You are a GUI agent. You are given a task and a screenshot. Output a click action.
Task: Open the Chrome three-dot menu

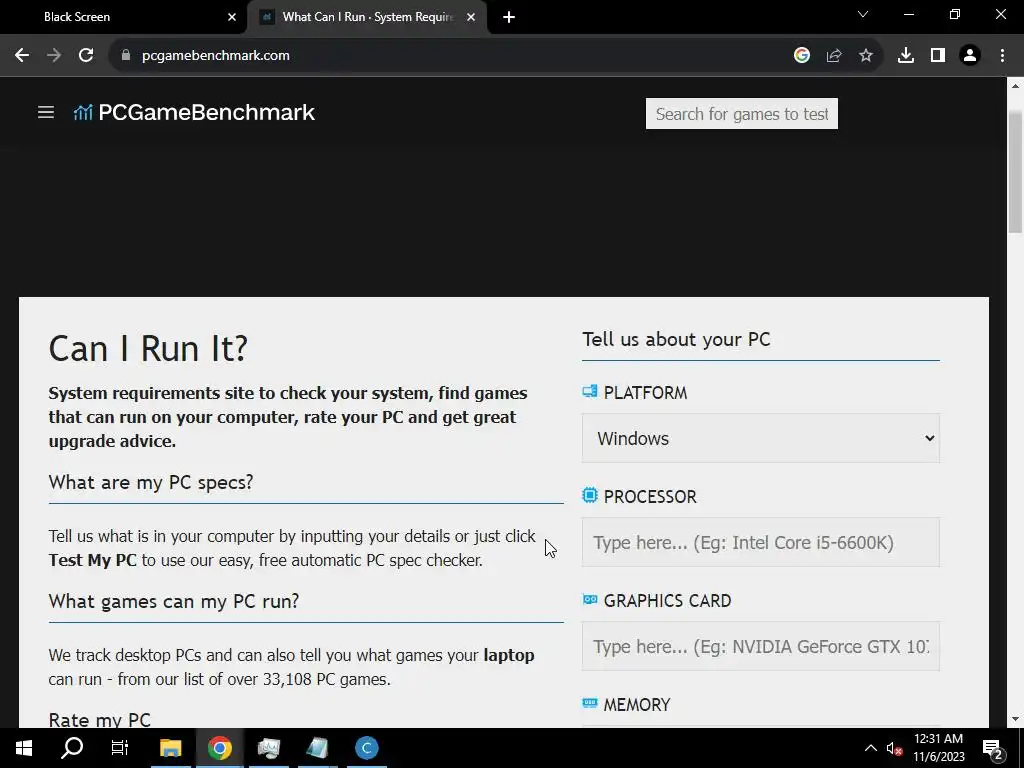[1002, 56]
